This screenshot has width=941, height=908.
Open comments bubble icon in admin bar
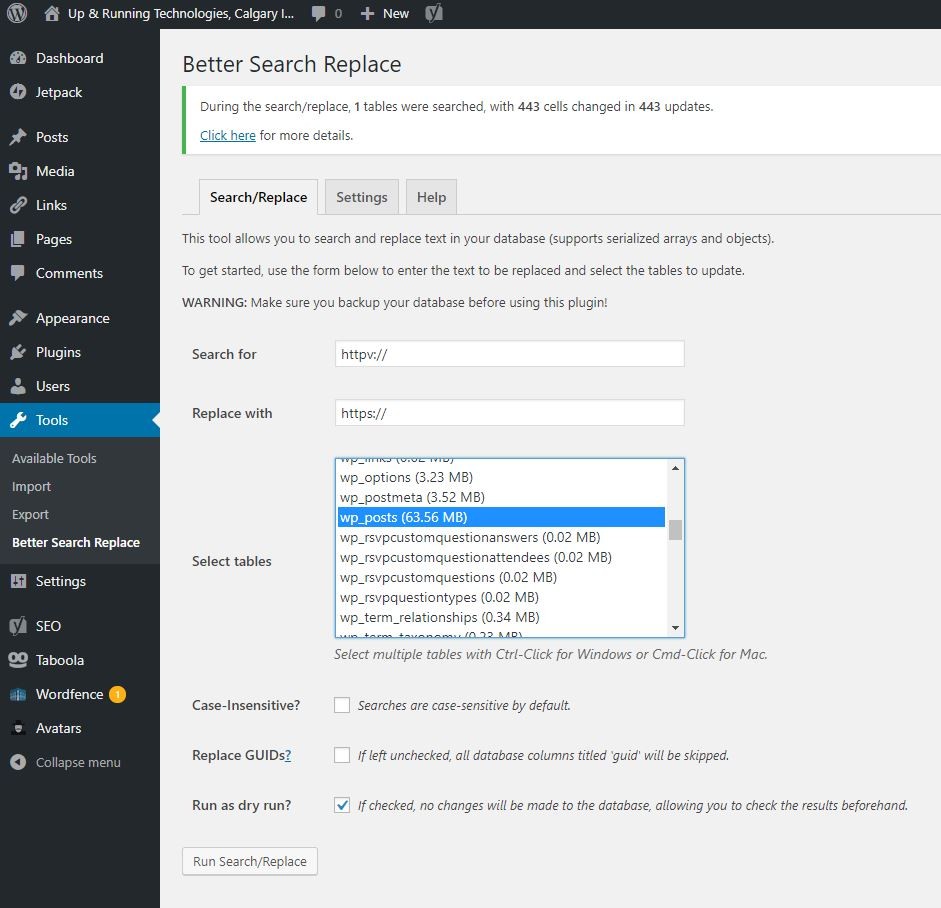pyautogui.click(x=319, y=14)
